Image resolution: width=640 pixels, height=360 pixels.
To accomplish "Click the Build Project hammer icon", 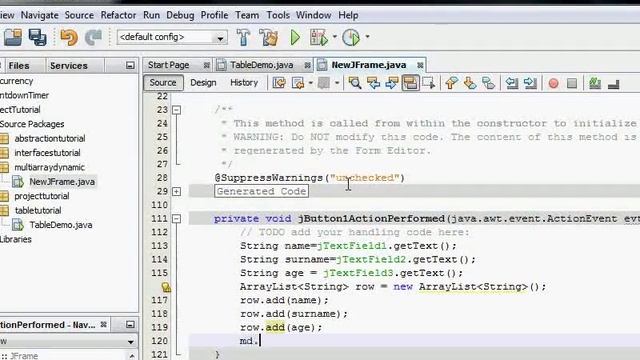I will (243, 37).
